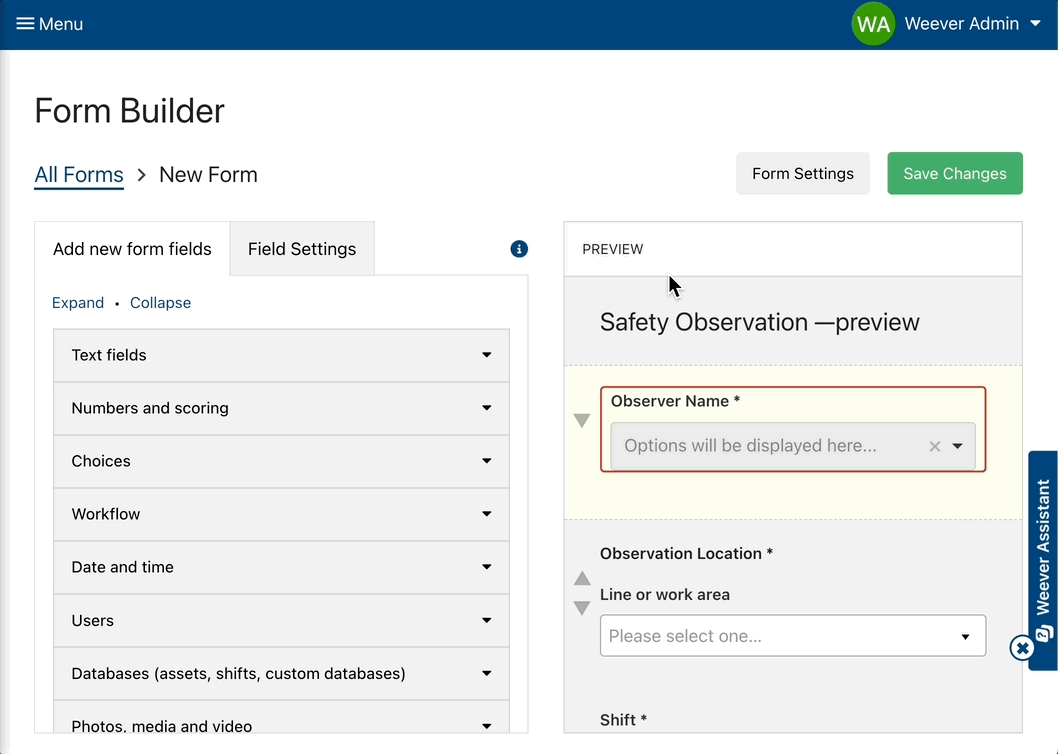Screen dimensions: 1058x754
Task: Expand the Choices section
Action: pyautogui.click(x=281, y=461)
